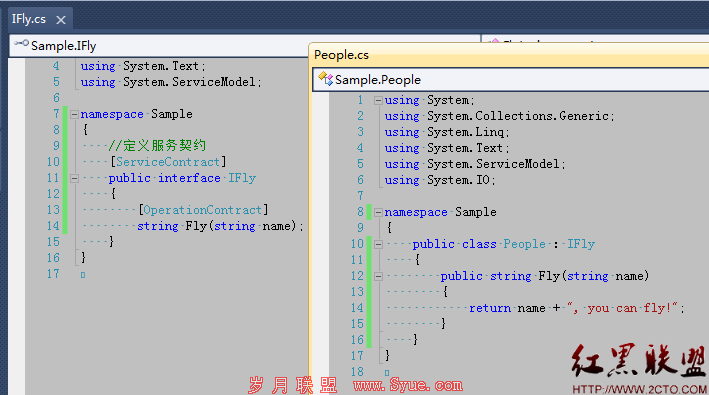Click 'public interface IFly' declaration

pos(182,178)
